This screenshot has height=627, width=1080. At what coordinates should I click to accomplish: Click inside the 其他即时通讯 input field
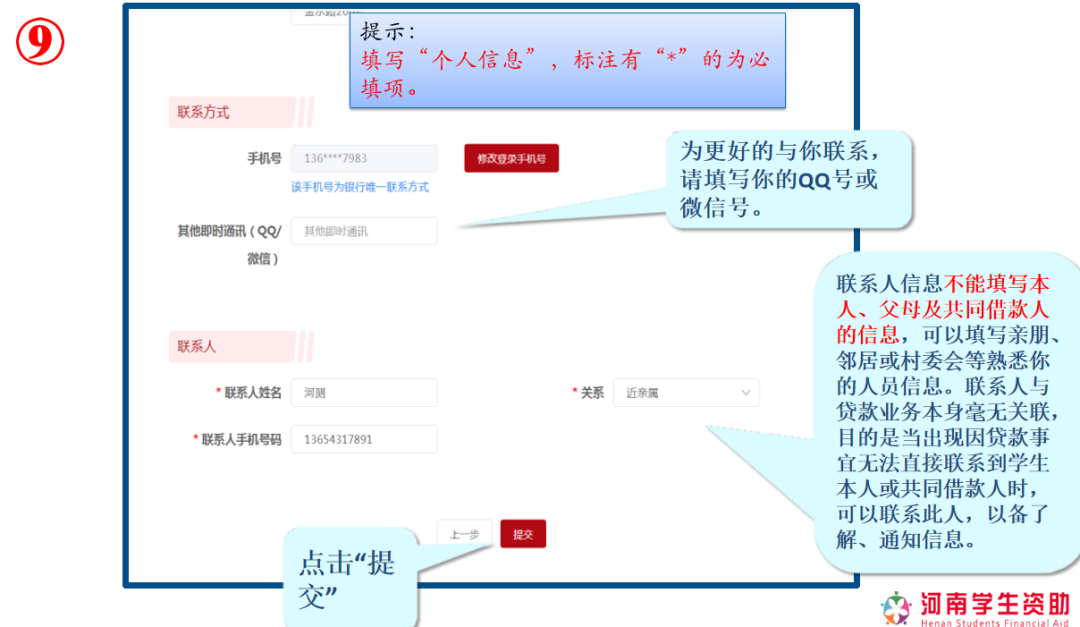pos(364,231)
